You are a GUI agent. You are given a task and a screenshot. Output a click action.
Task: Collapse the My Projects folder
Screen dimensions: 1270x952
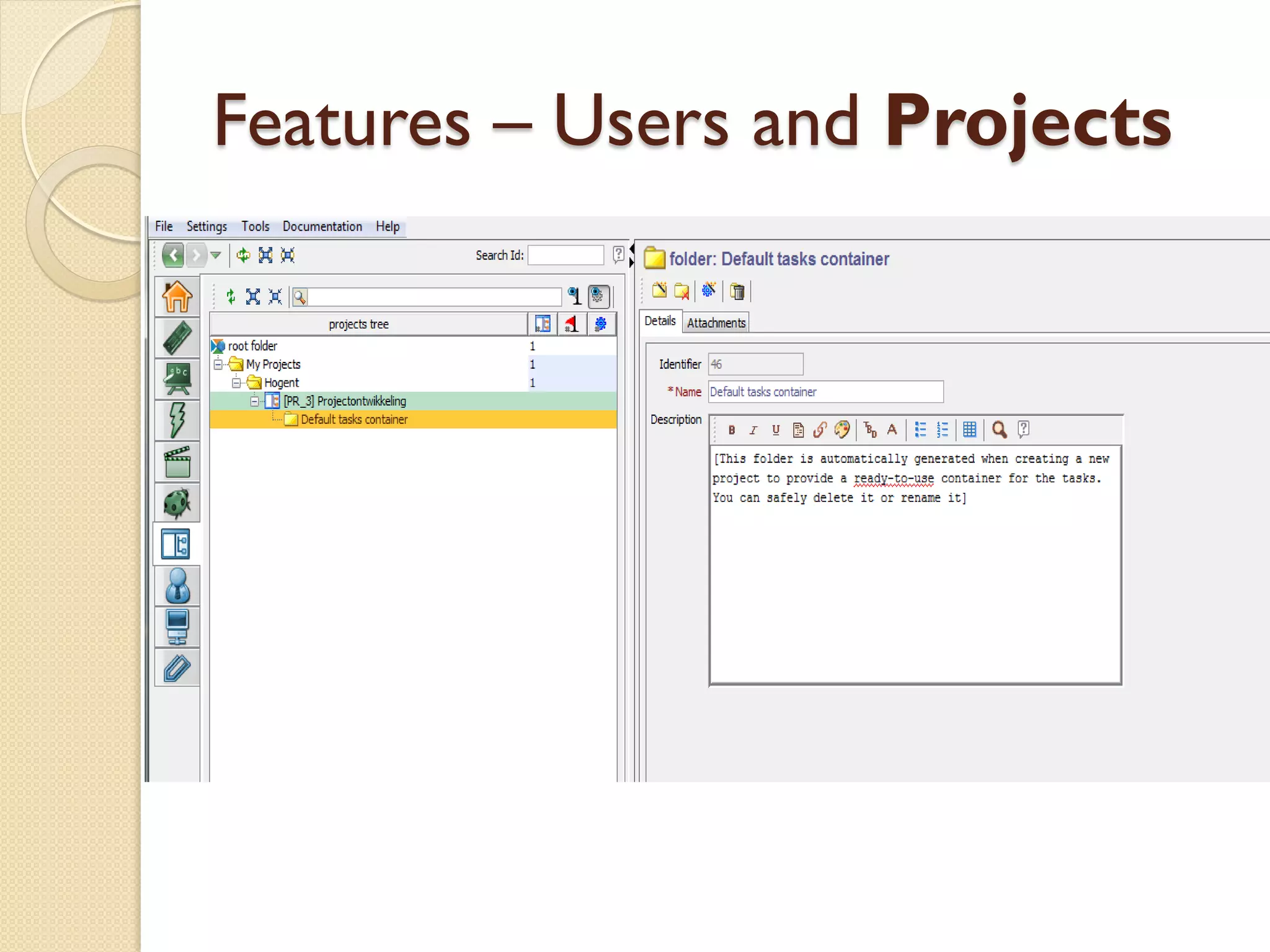pos(218,364)
